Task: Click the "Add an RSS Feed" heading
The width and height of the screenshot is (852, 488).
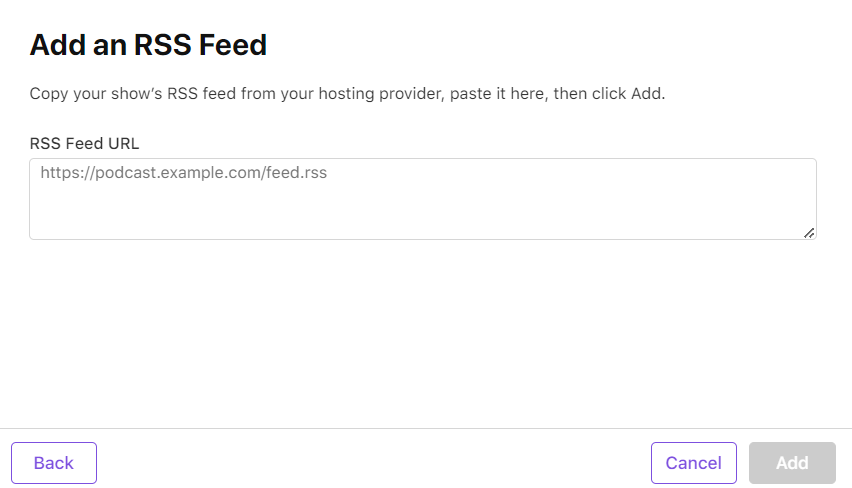Action: click(148, 45)
